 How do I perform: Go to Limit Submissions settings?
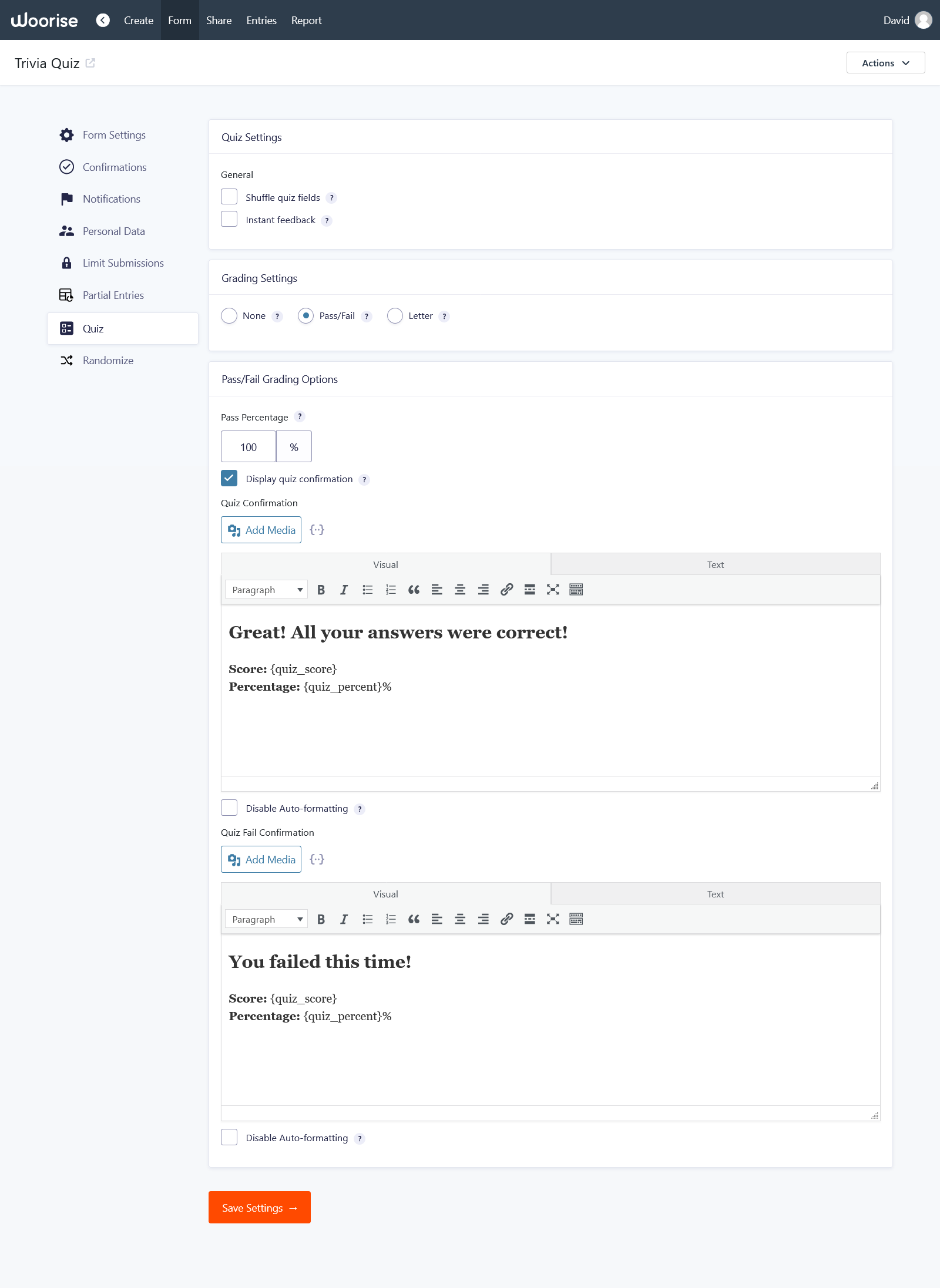(x=123, y=263)
